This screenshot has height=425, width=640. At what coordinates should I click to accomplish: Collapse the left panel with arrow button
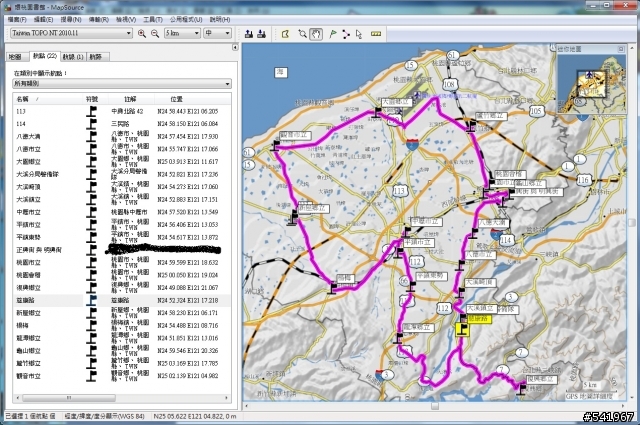[x=235, y=47]
